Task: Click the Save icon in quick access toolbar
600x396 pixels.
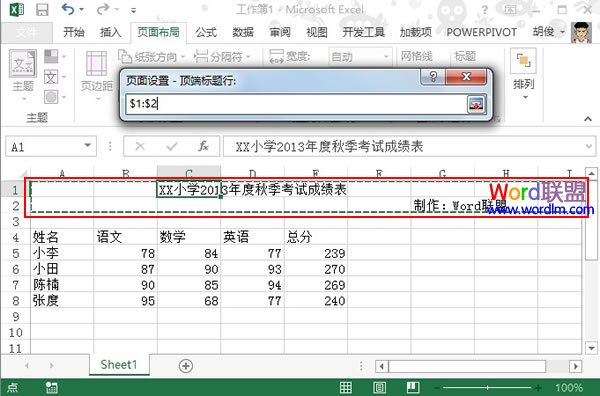Action: (x=42, y=10)
